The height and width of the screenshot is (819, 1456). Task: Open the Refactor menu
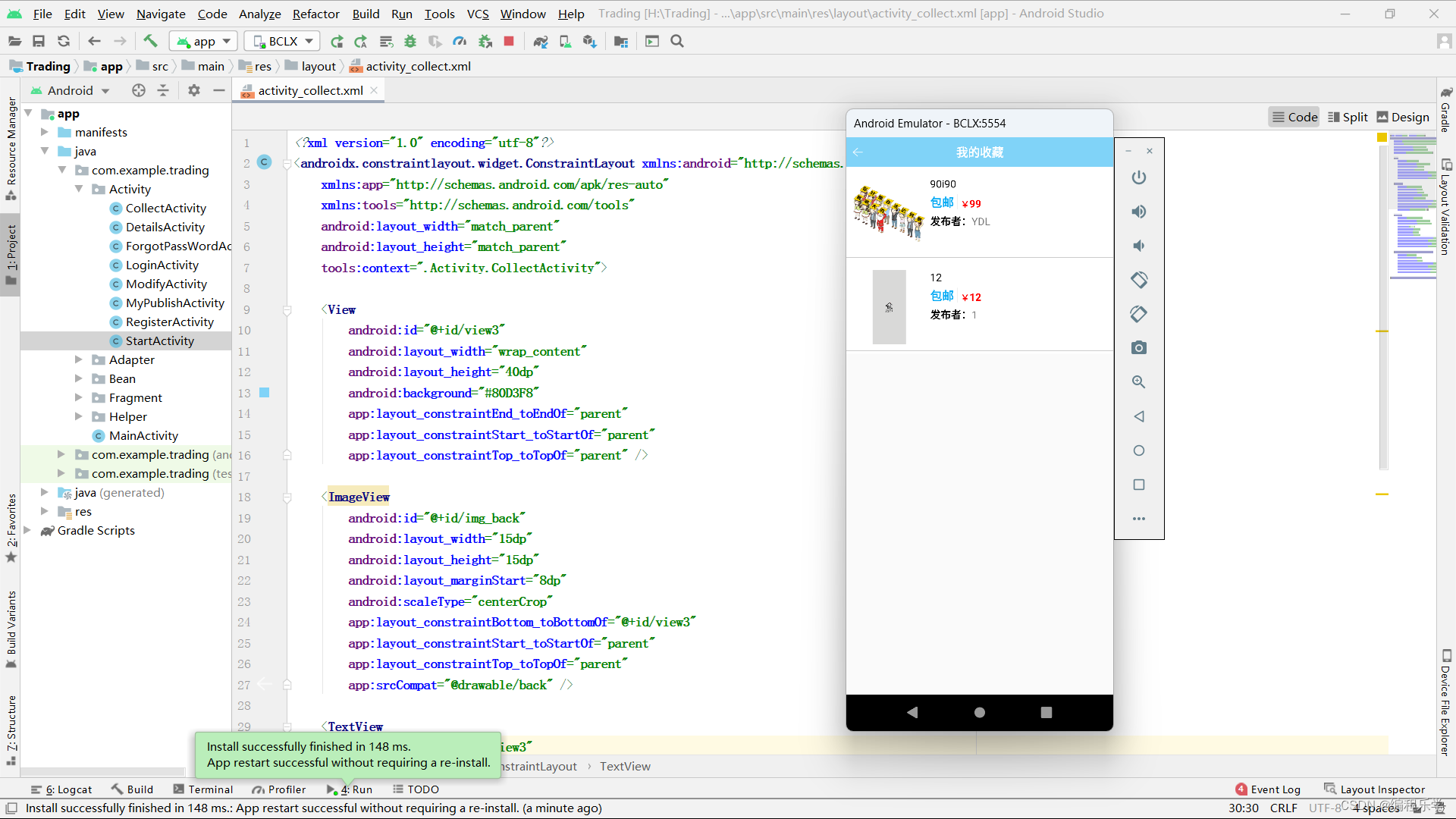[x=315, y=14]
